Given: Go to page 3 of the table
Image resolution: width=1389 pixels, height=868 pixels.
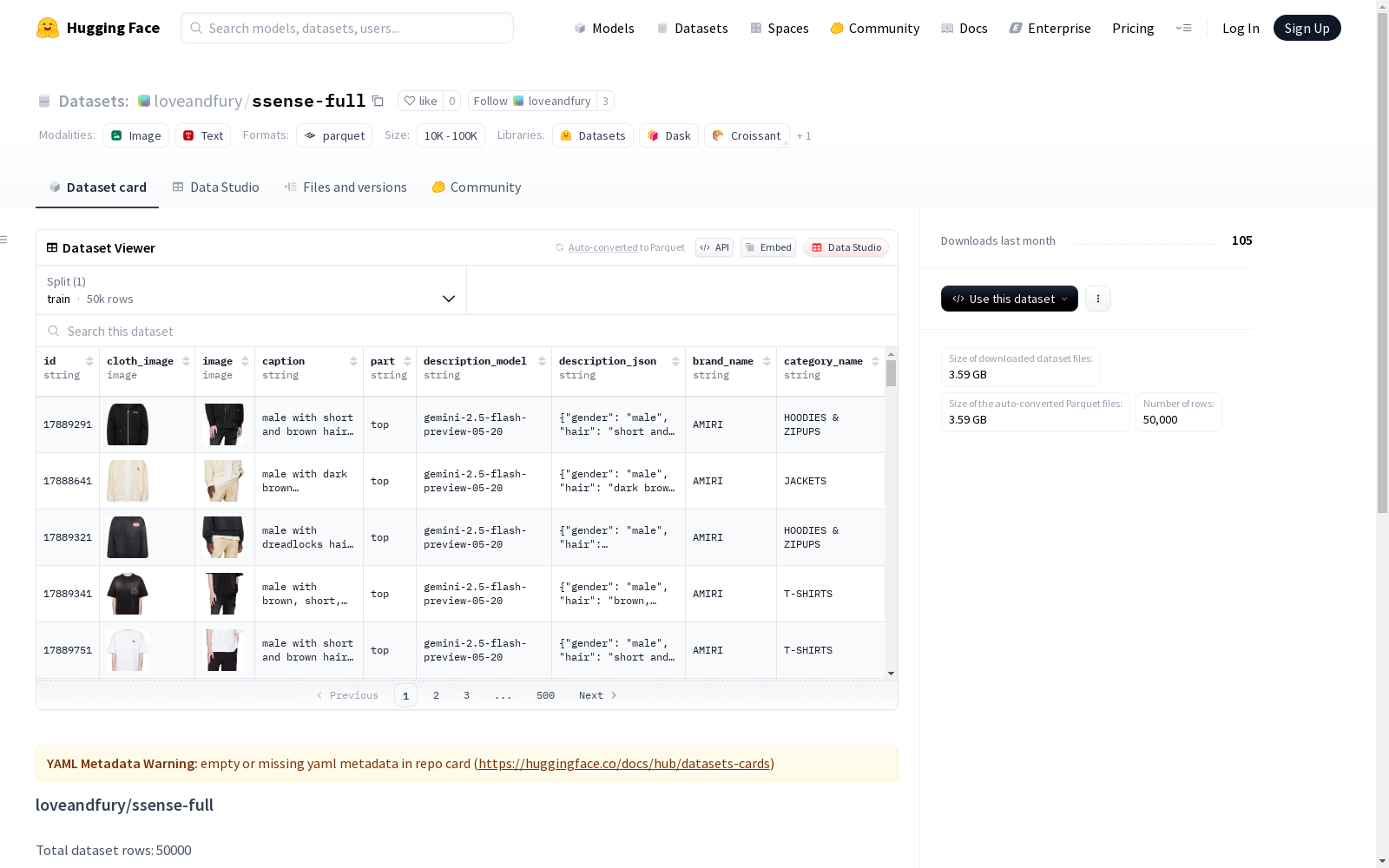Looking at the screenshot, I should (x=466, y=695).
